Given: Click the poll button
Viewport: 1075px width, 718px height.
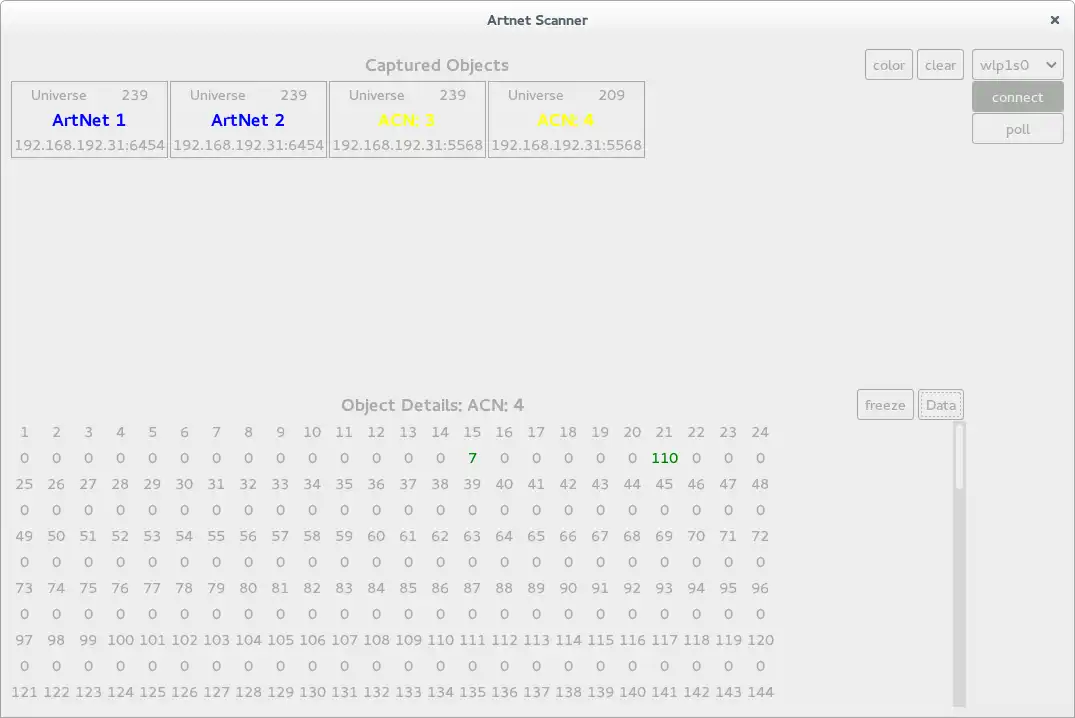Looking at the screenshot, I should click(1017, 129).
